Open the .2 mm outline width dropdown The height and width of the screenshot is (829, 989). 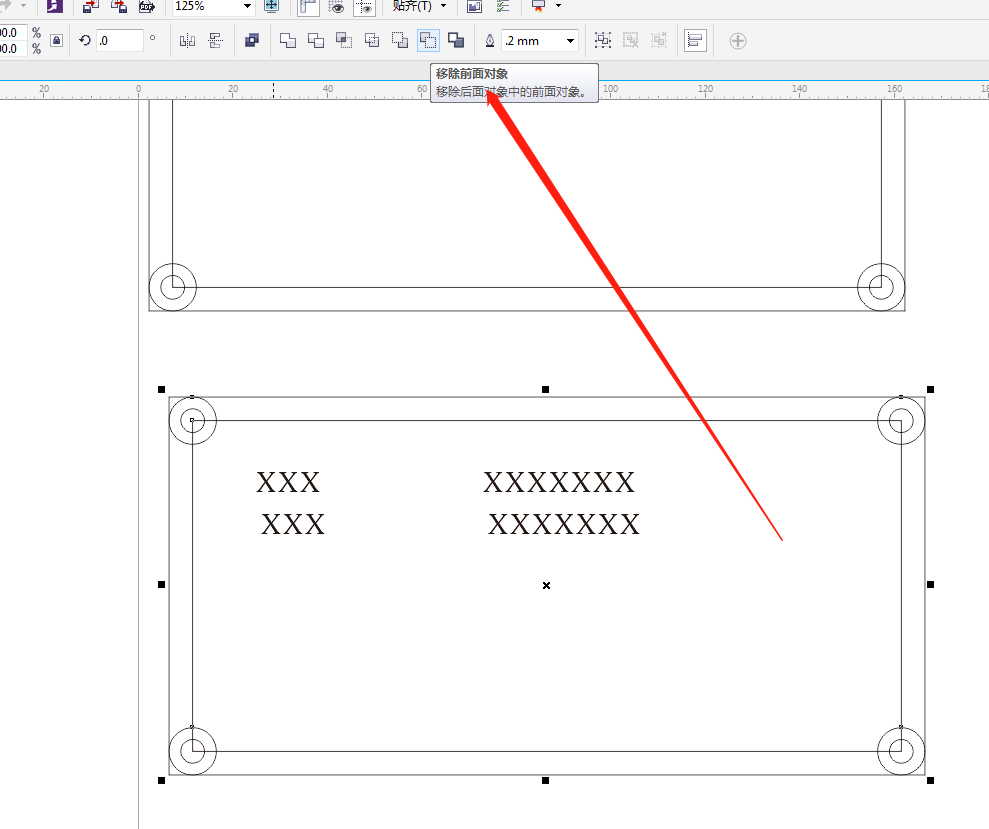point(570,41)
